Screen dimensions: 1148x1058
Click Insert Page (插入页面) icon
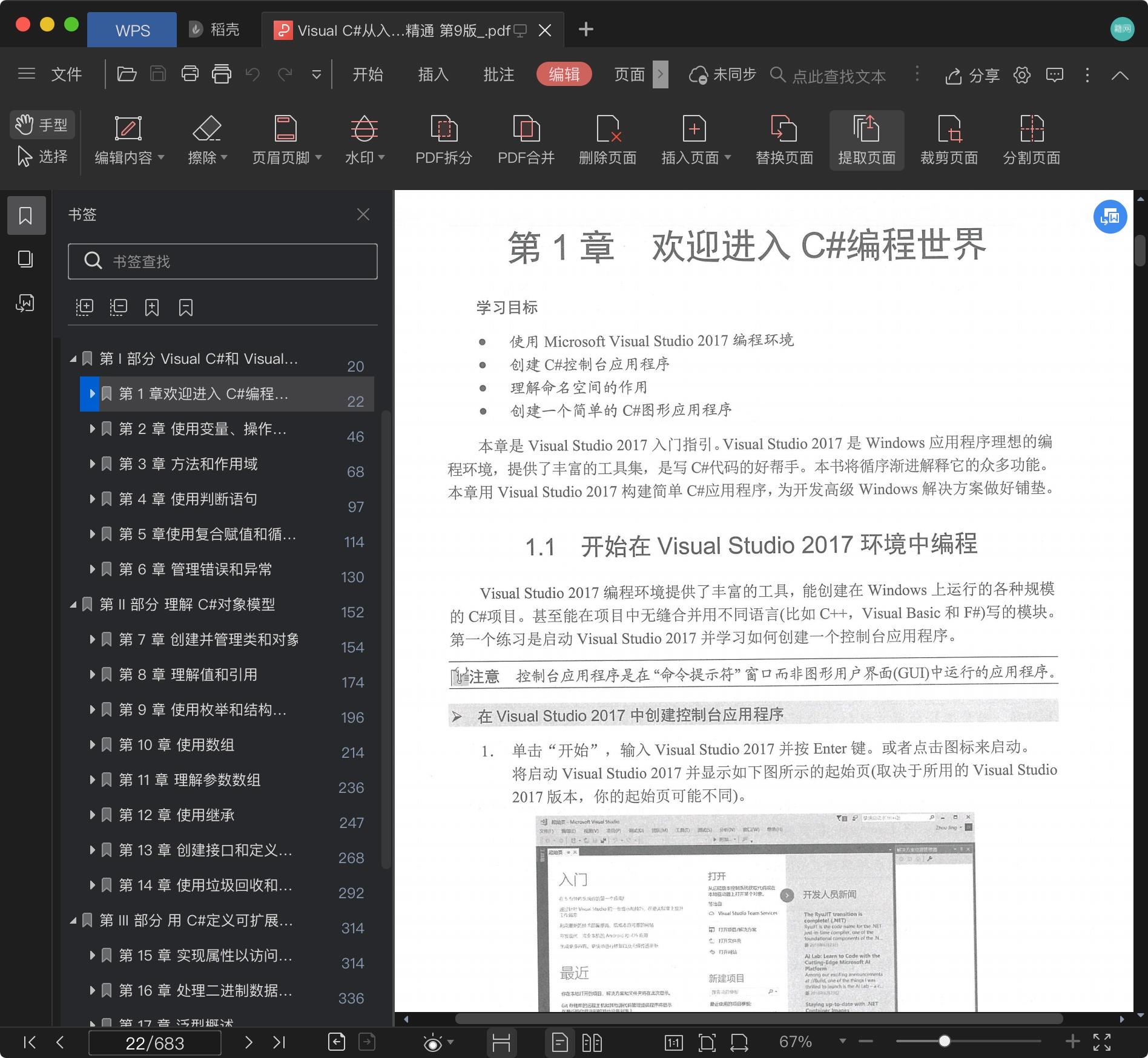tap(694, 128)
